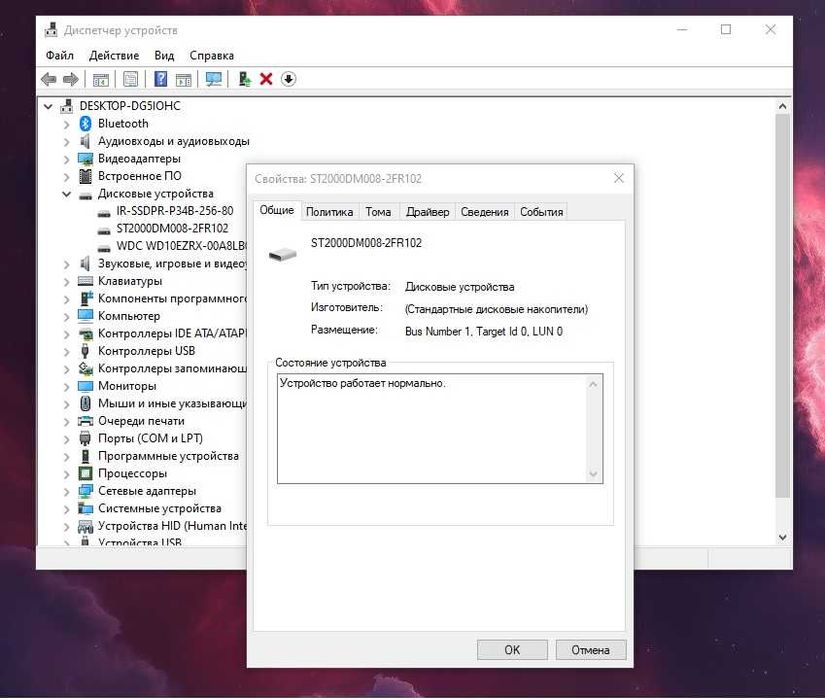This screenshot has width=825, height=700.
Task: Click the Отмена button
Action: point(590,650)
